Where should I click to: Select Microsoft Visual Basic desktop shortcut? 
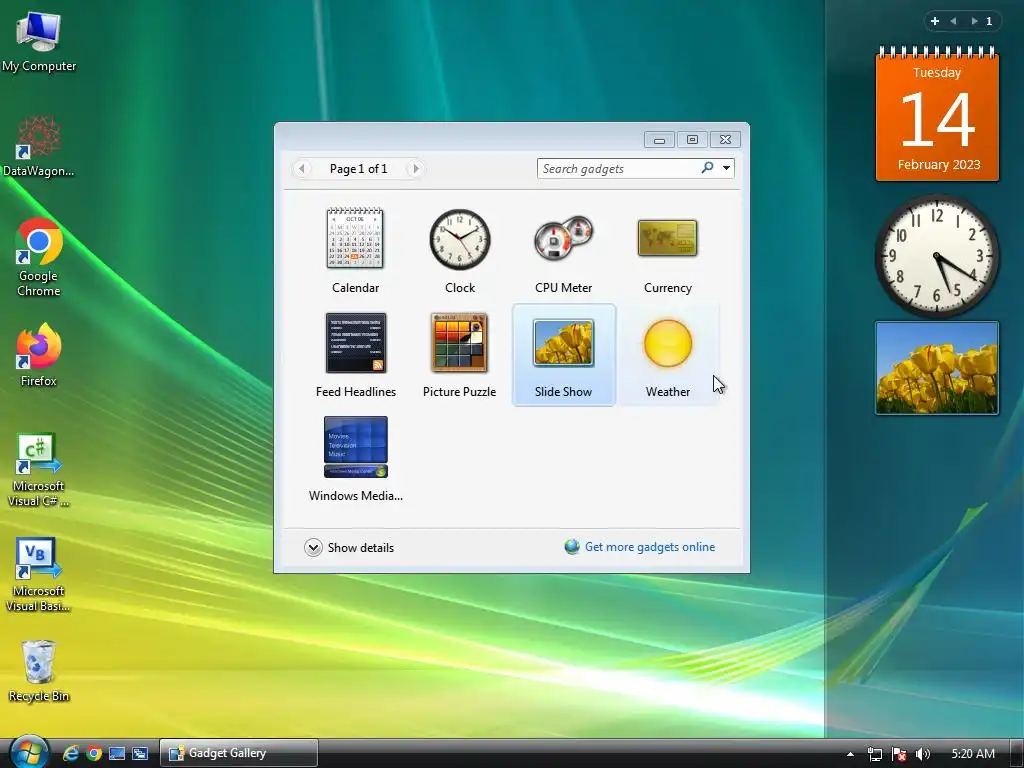click(x=39, y=575)
